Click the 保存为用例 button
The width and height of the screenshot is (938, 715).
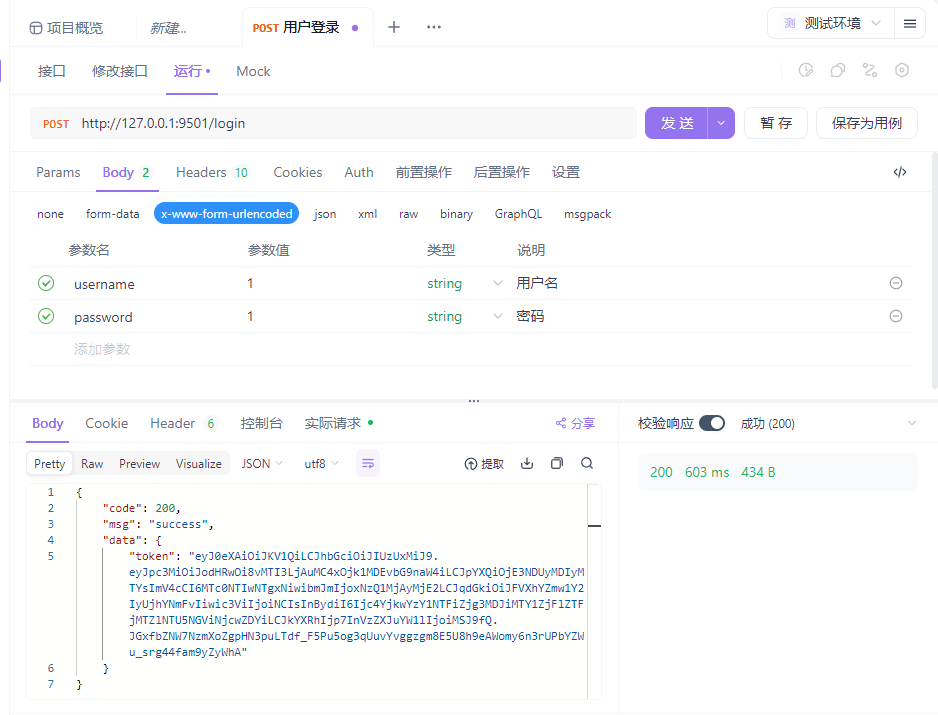tap(867, 123)
